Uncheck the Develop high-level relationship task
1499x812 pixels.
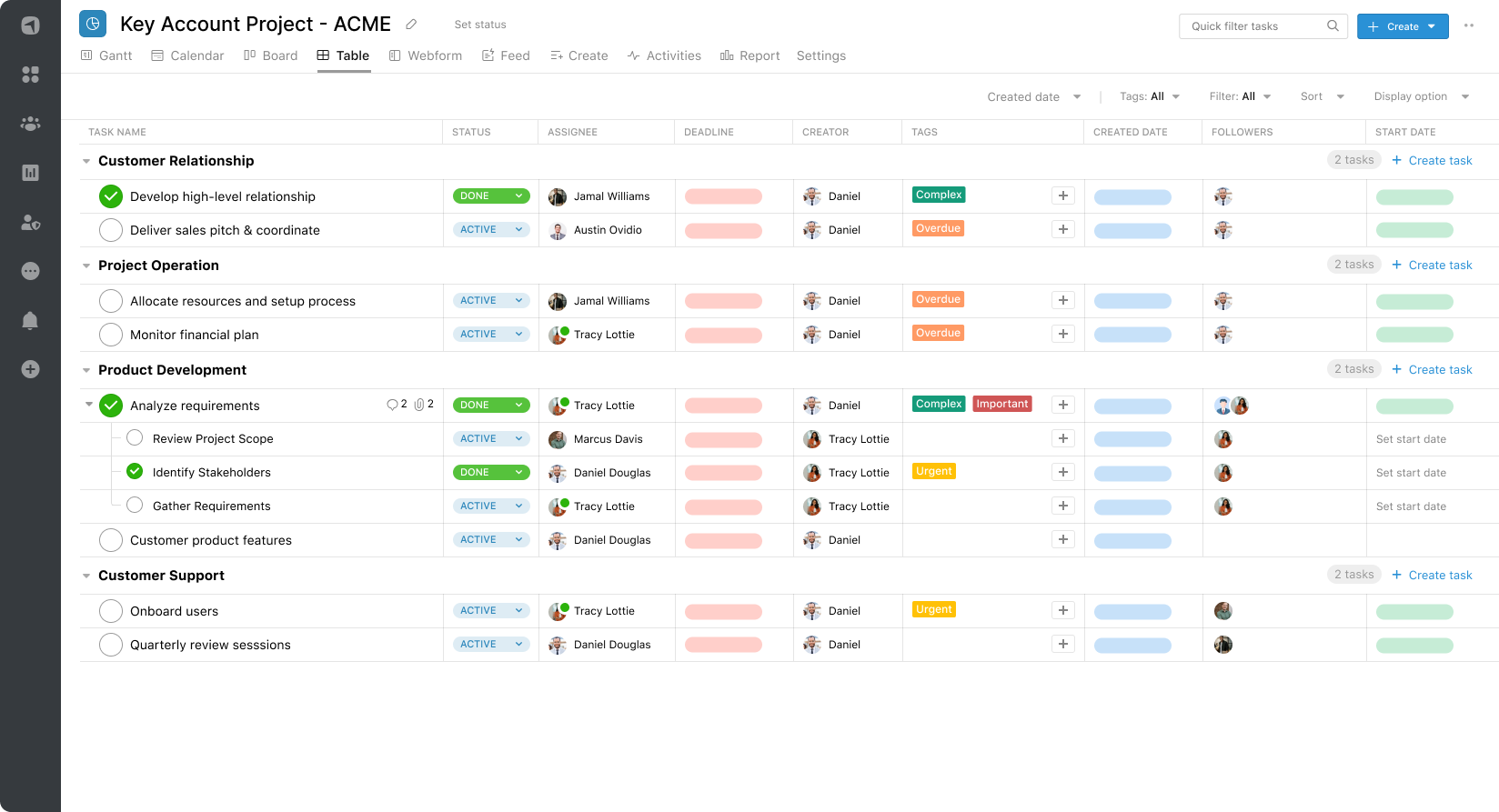(111, 195)
